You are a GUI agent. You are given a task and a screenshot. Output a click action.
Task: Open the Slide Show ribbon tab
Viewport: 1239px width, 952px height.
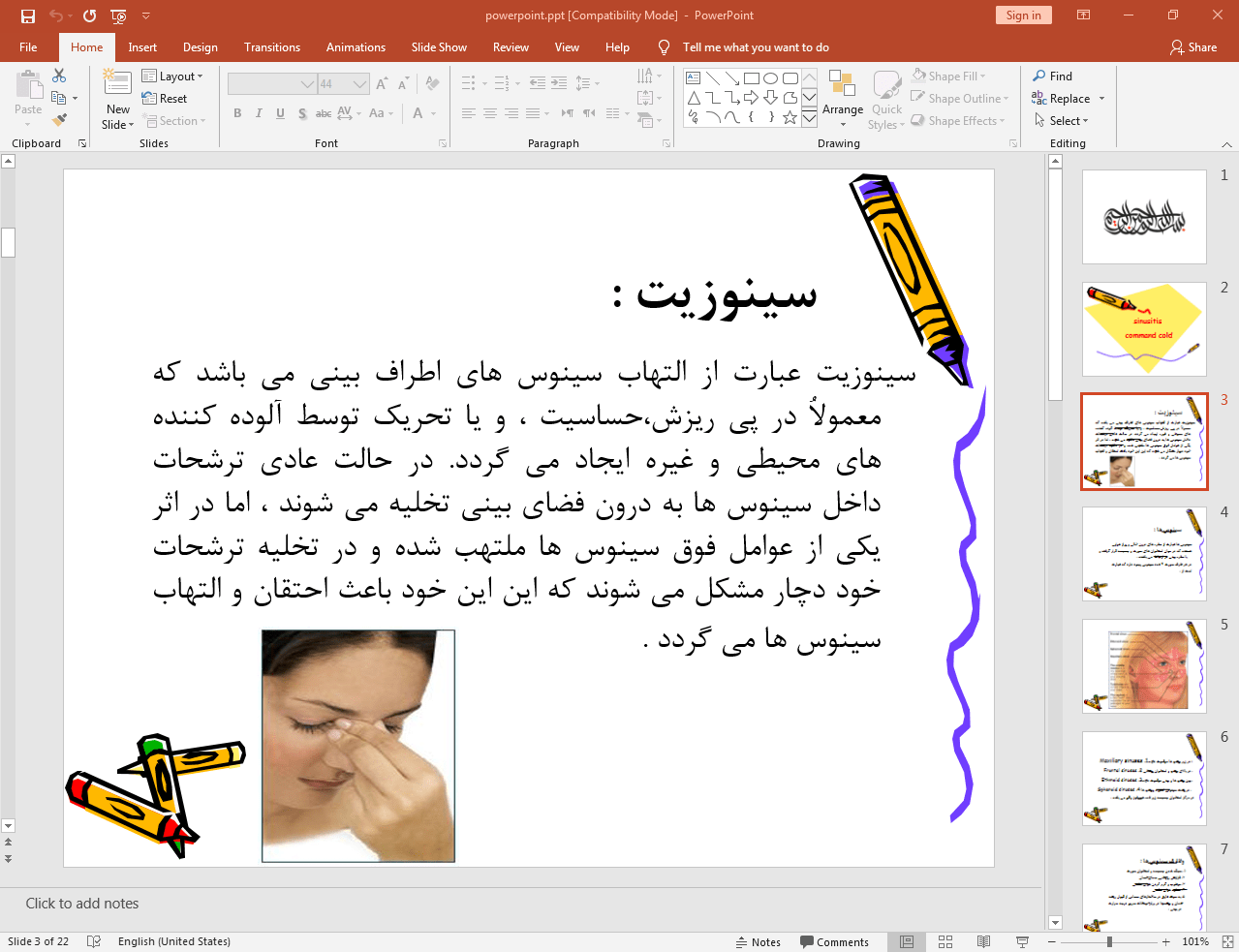coord(438,46)
